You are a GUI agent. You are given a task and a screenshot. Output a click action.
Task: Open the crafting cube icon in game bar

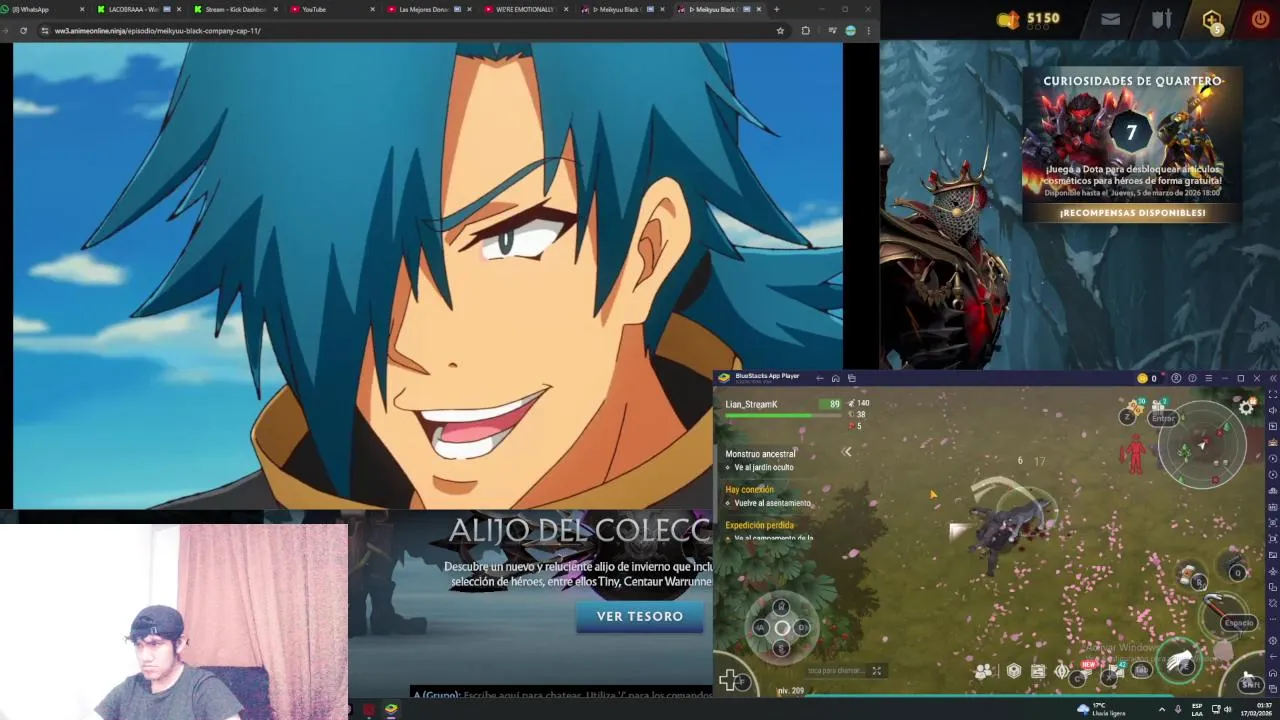pyautogui.click(x=1013, y=671)
